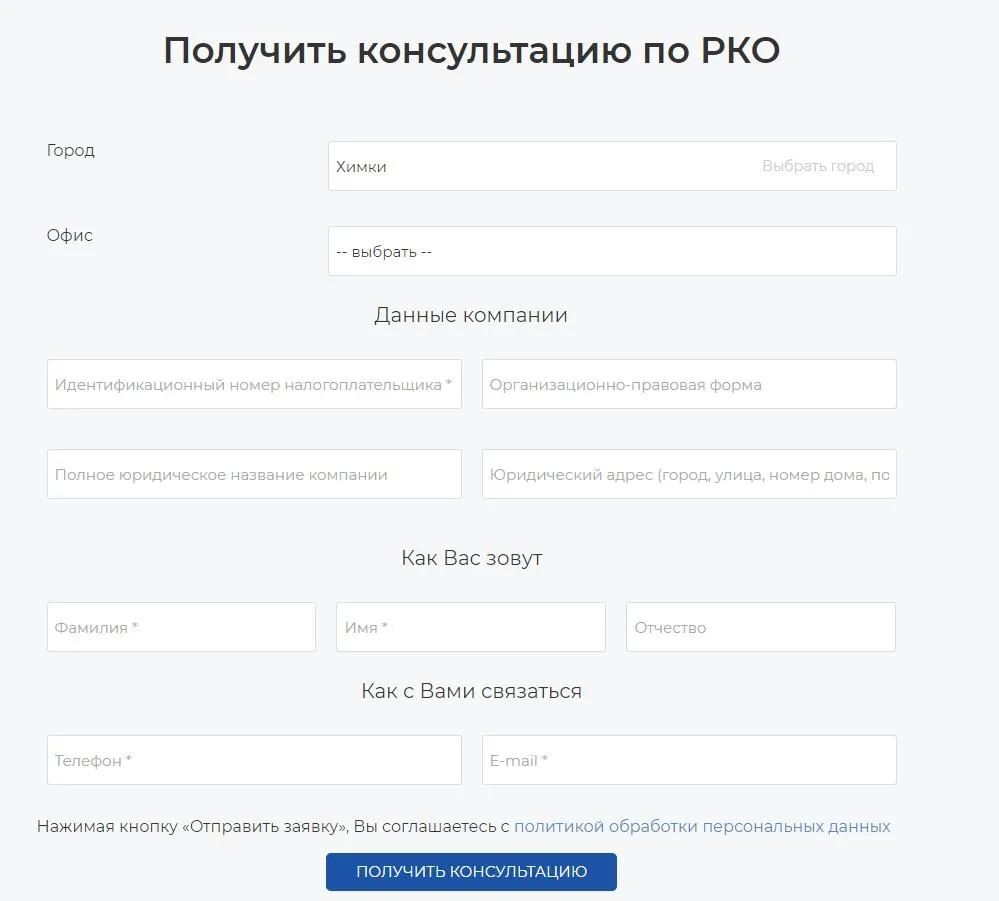Click the Данные компании section heading
This screenshot has height=901, width=999.
(470, 315)
